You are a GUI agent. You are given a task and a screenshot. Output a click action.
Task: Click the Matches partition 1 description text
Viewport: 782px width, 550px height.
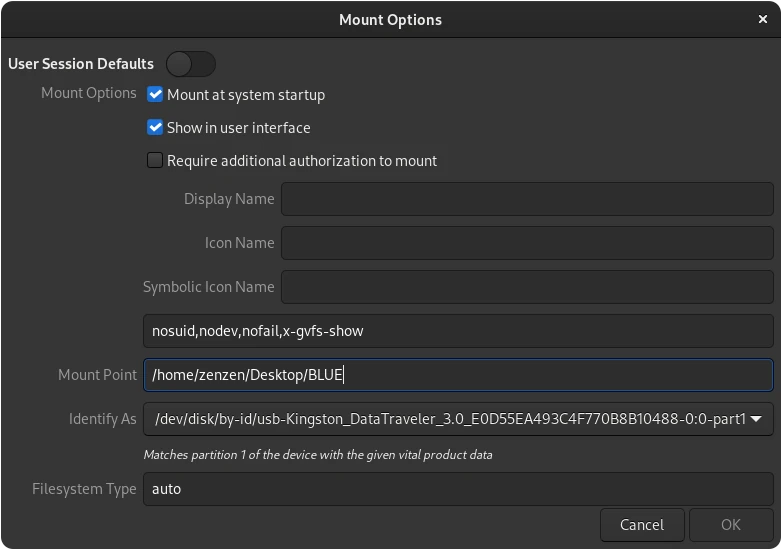[x=318, y=455]
